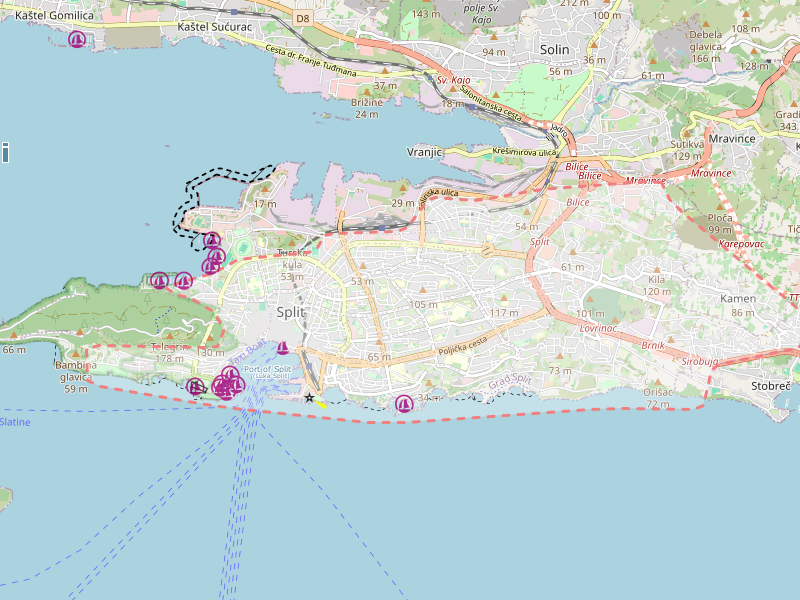The height and width of the screenshot is (600, 800).
Task: Click the Solin town label
Action: click(x=554, y=49)
